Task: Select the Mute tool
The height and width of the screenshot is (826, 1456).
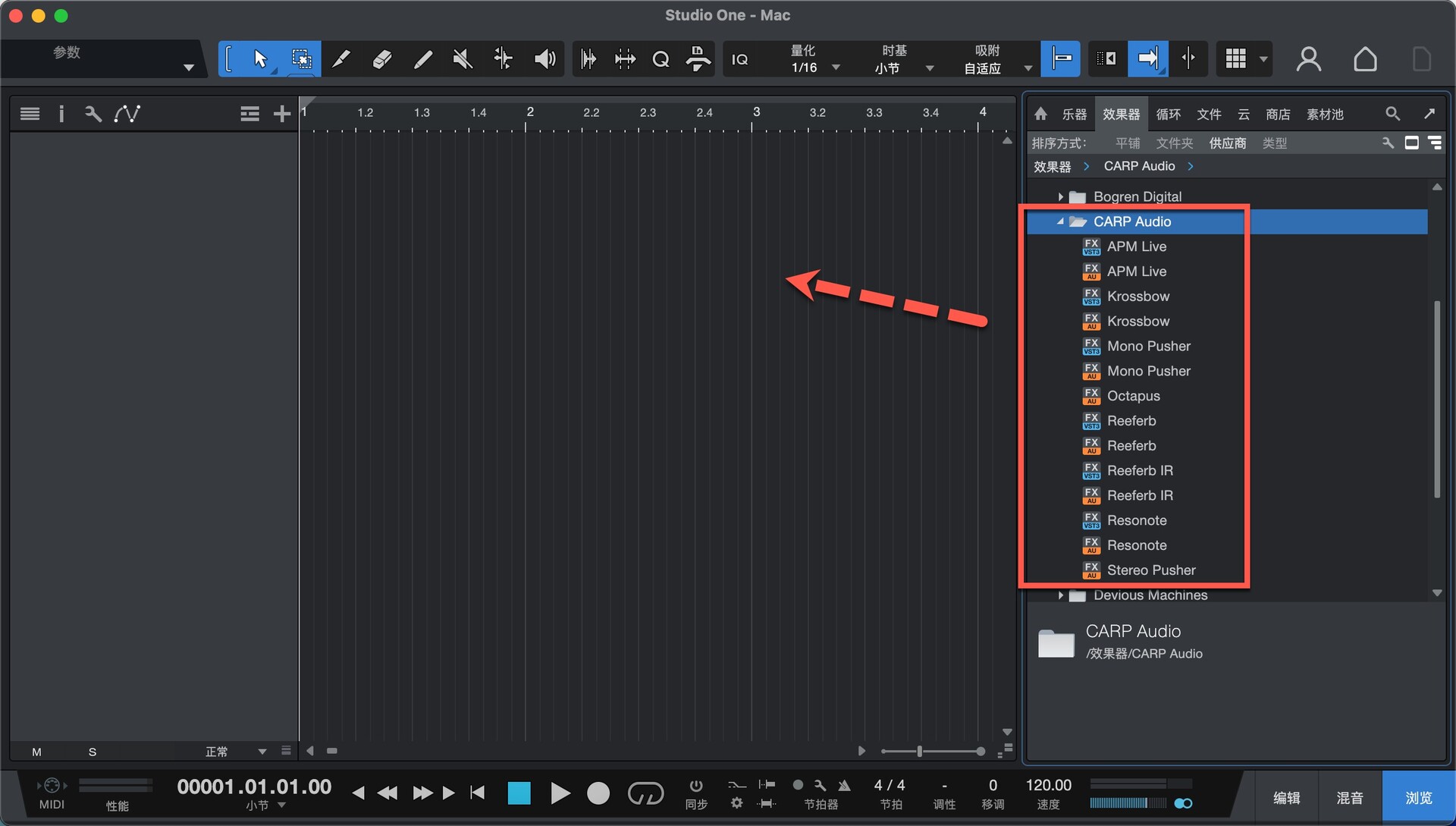Action: point(463,59)
